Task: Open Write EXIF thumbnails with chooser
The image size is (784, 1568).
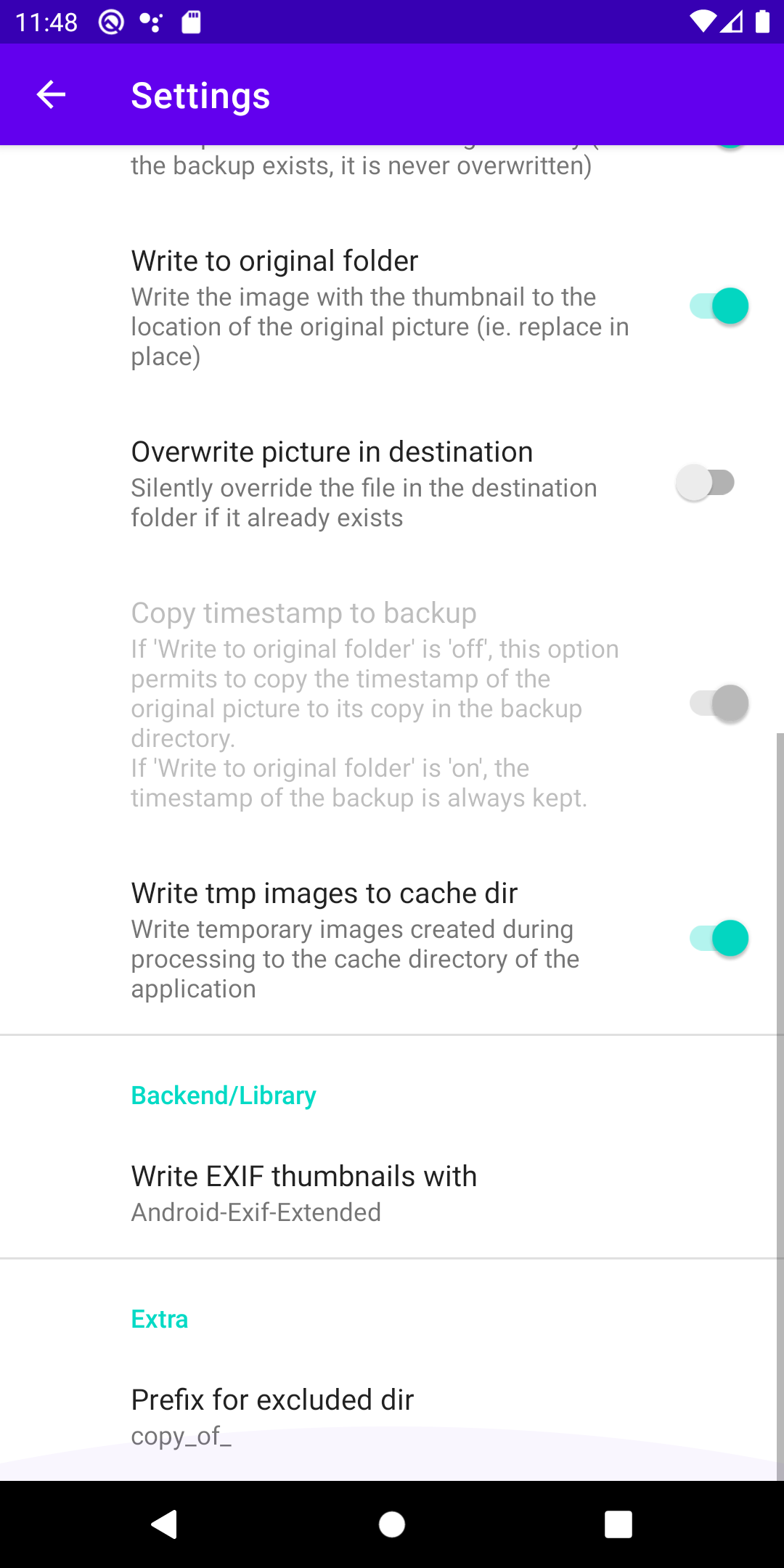Action: point(304,1192)
